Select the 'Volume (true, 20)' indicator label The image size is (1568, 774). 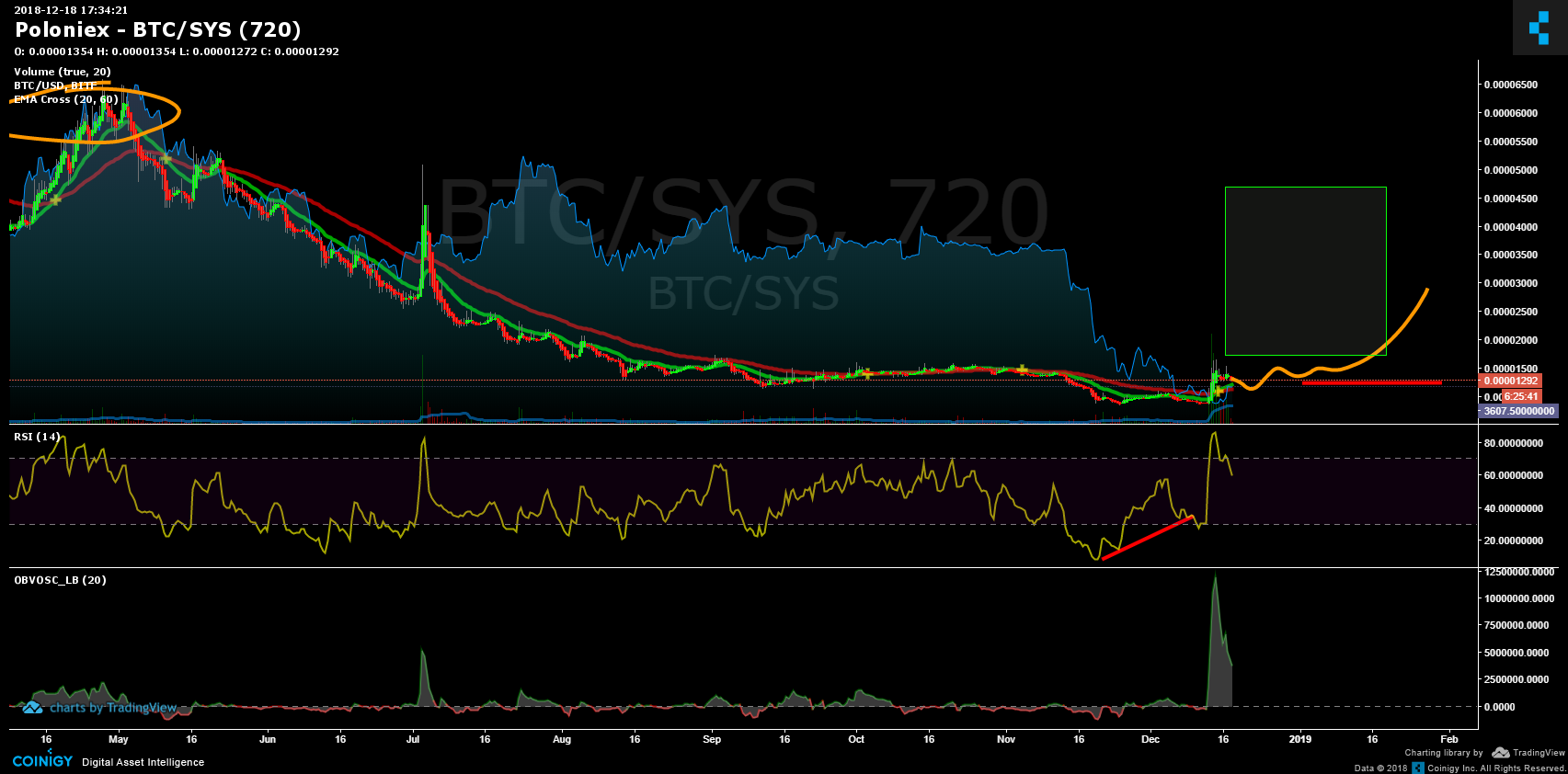63,72
